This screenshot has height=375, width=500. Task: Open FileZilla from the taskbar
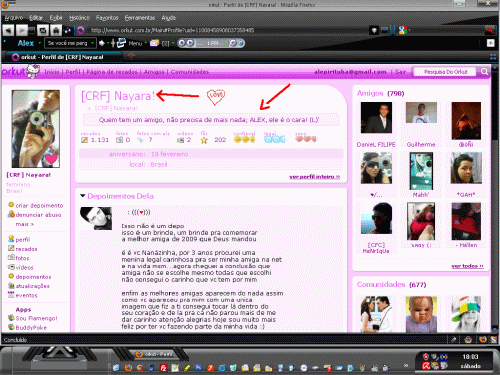pyautogui.click(x=163, y=368)
